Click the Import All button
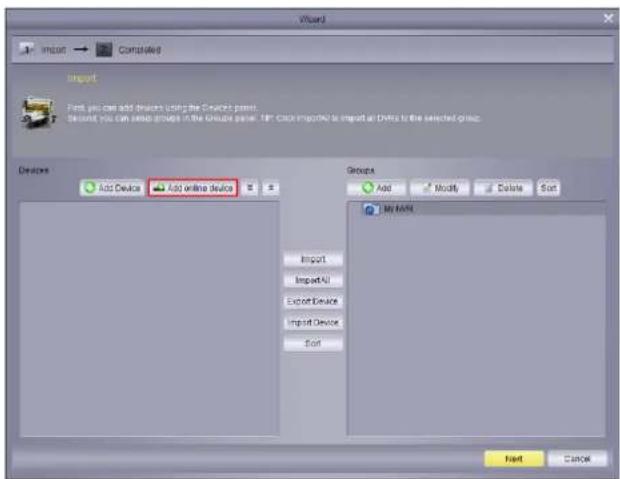 point(313,280)
